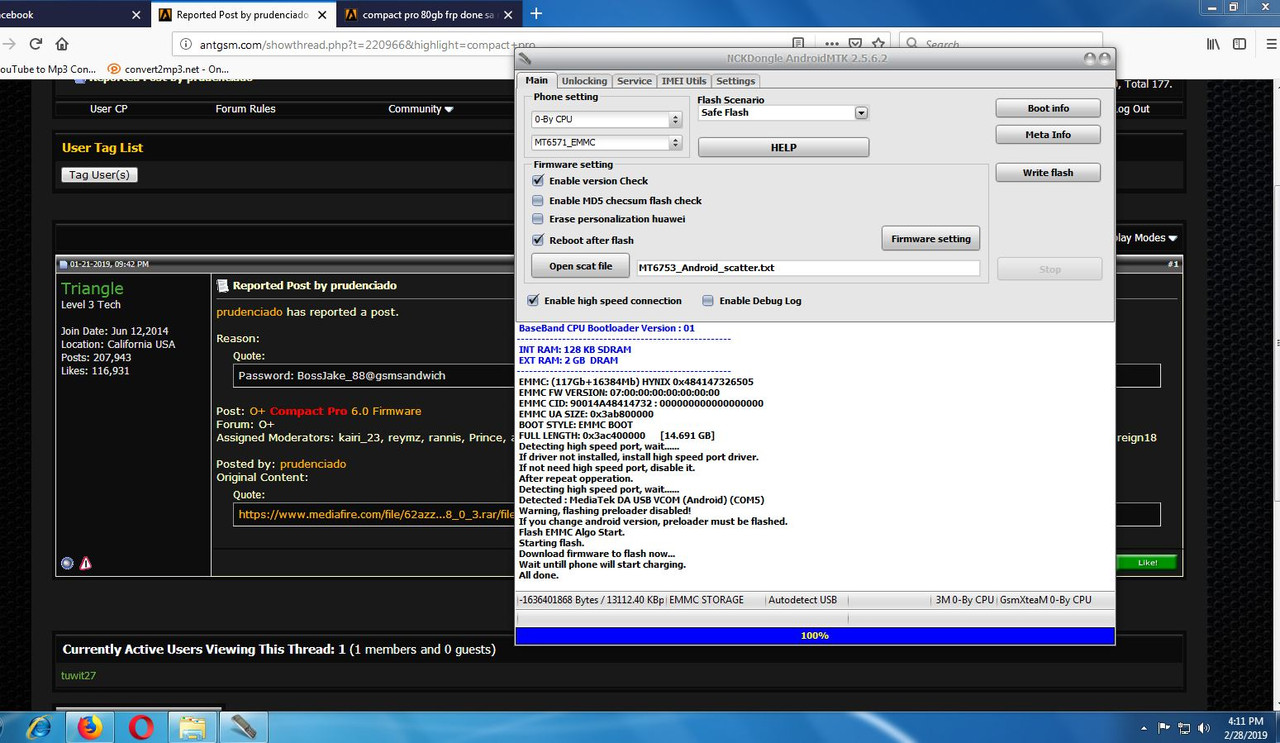Click Open scat file button
1280x743 pixels.
pos(580,266)
